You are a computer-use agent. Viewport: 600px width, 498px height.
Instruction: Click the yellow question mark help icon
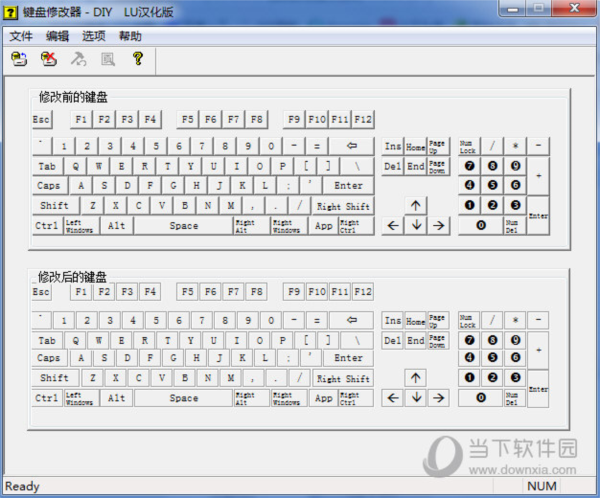click(138, 59)
